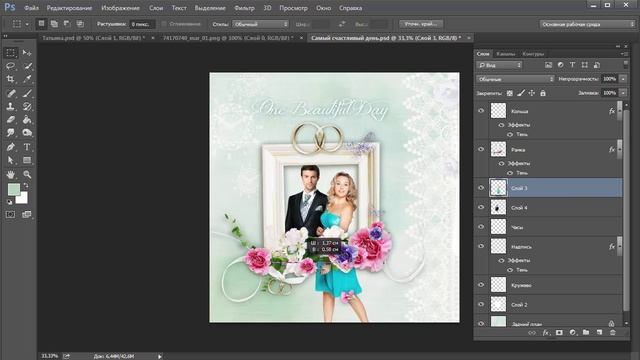
Task: Open the layer filter kind dropdown
Action: point(500,65)
